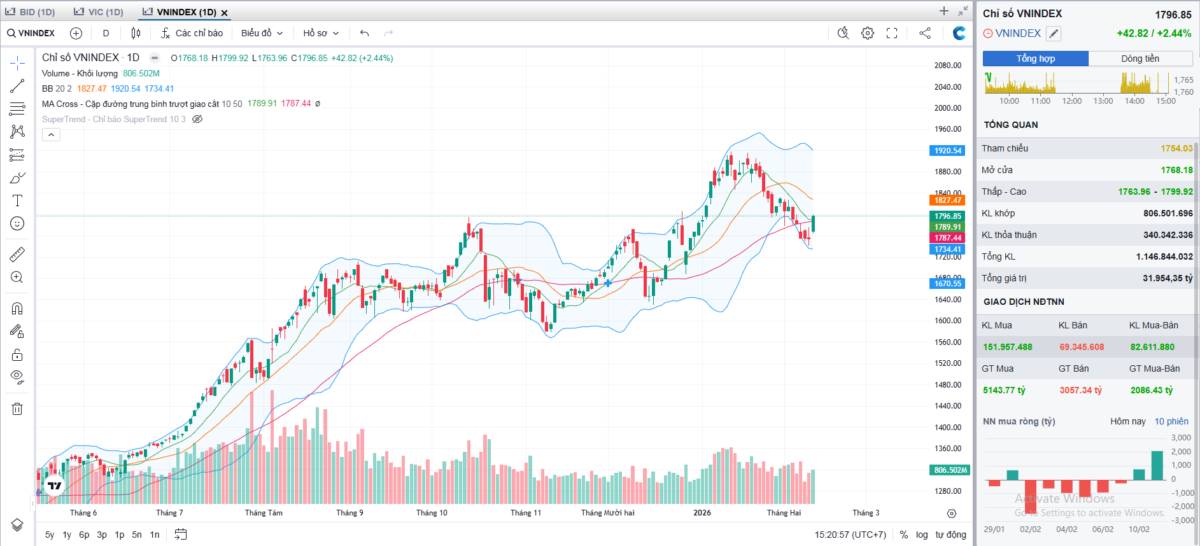Toggle hide all drawings eye icon
The width and height of the screenshot is (1200, 546).
[17, 377]
